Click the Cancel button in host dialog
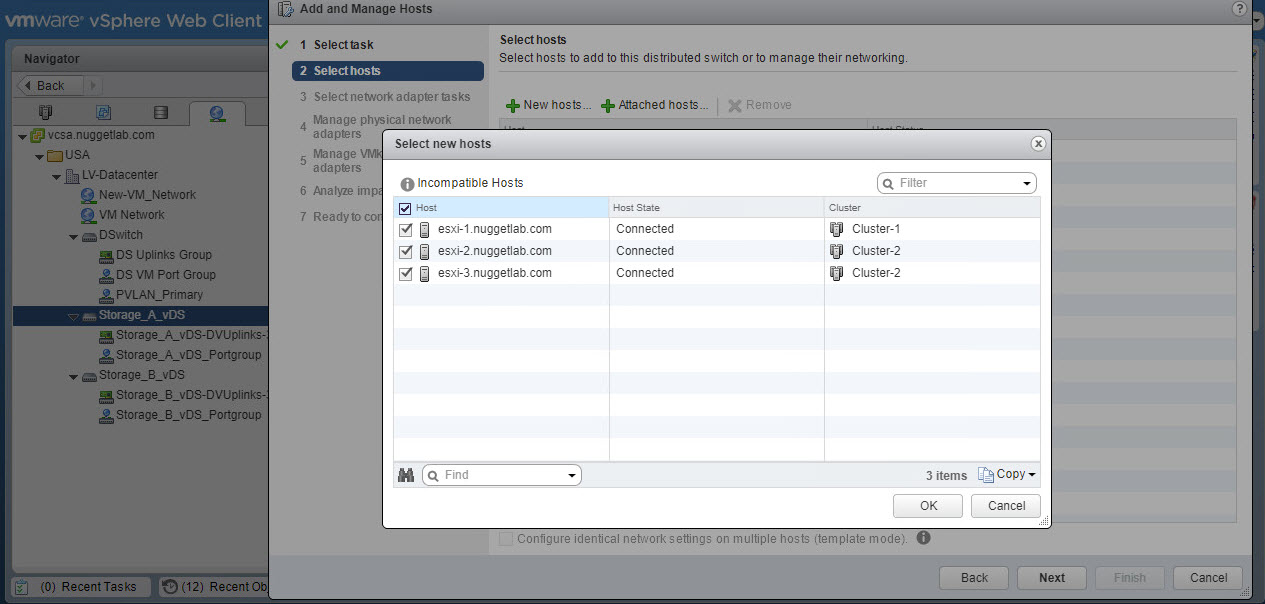 tap(1005, 506)
